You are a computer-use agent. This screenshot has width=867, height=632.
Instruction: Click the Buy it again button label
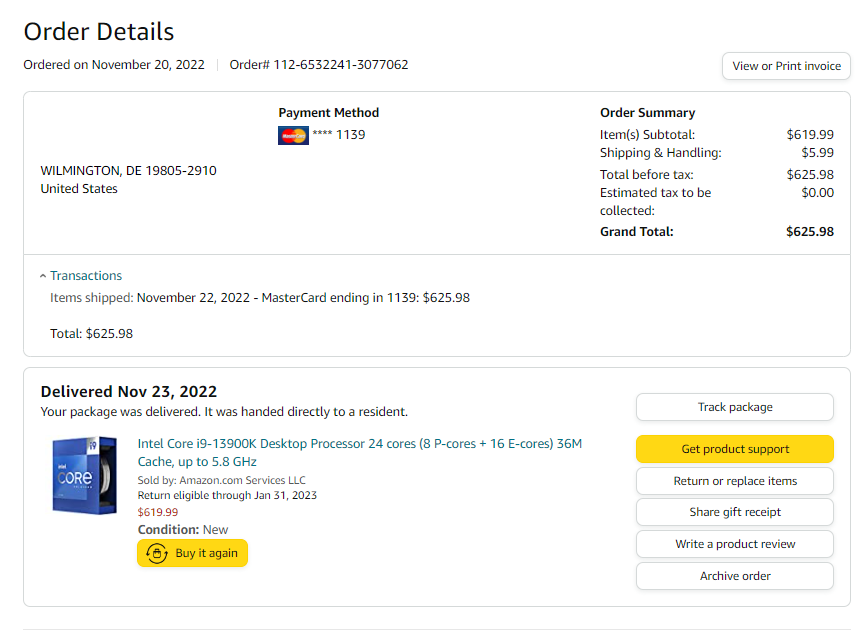pos(206,553)
